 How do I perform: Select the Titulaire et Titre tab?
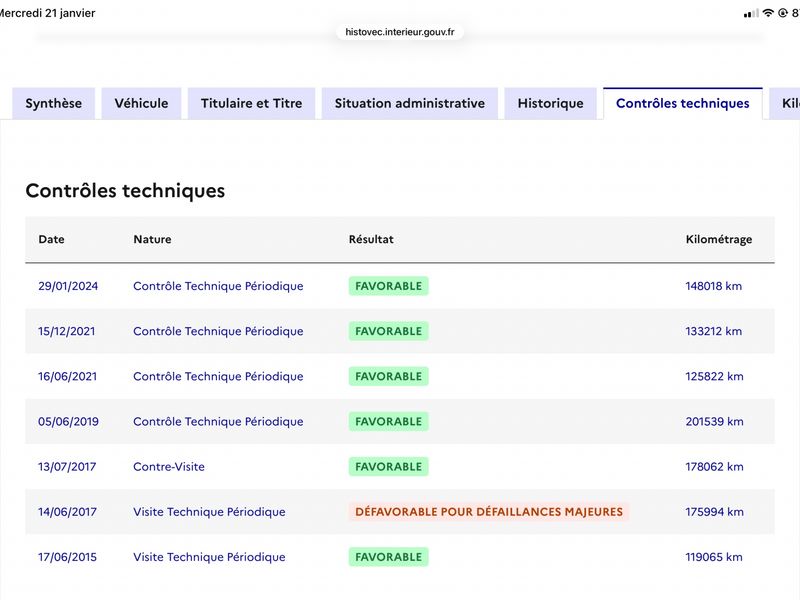coord(251,103)
